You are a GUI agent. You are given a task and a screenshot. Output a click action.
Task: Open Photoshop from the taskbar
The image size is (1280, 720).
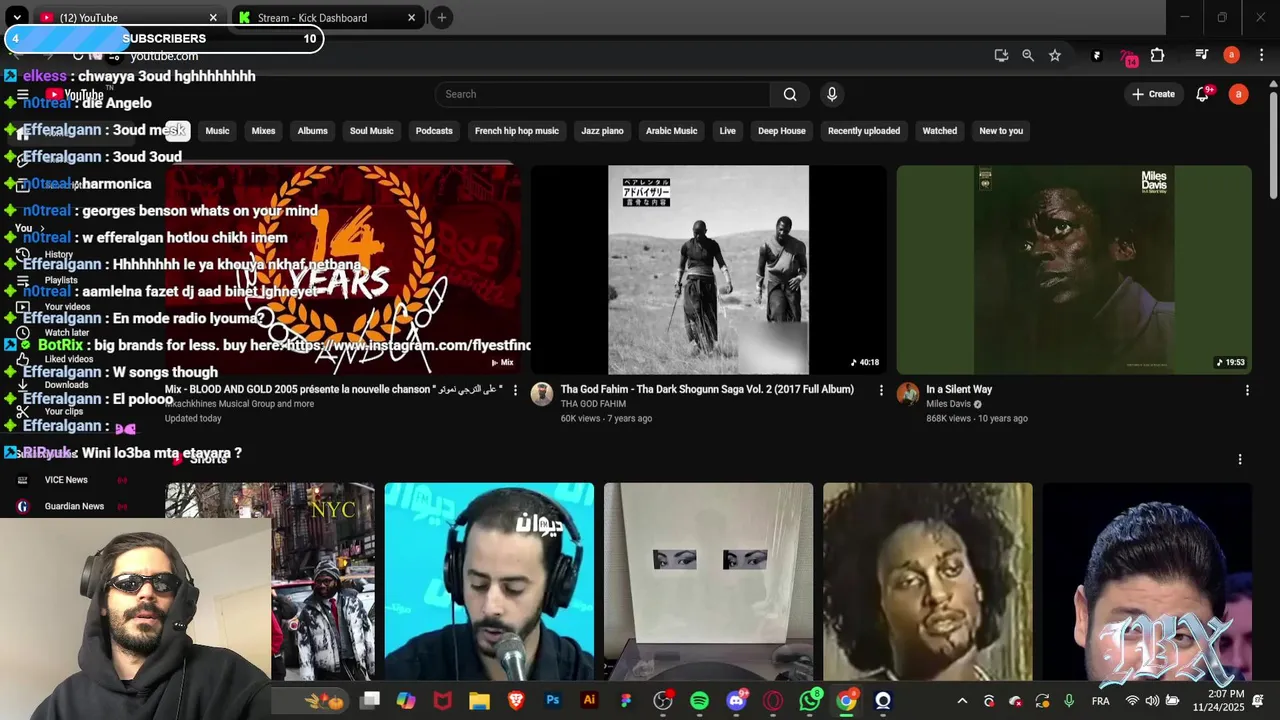coord(552,701)
